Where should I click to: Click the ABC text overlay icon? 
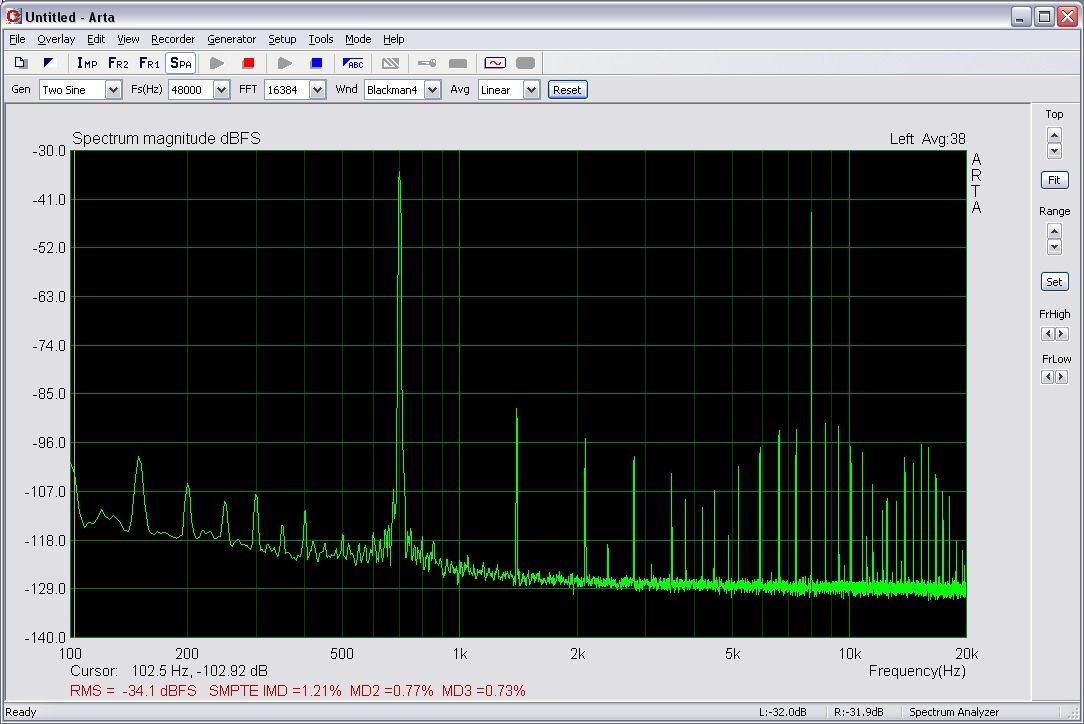pyautogui.click(x=353, y=63)
